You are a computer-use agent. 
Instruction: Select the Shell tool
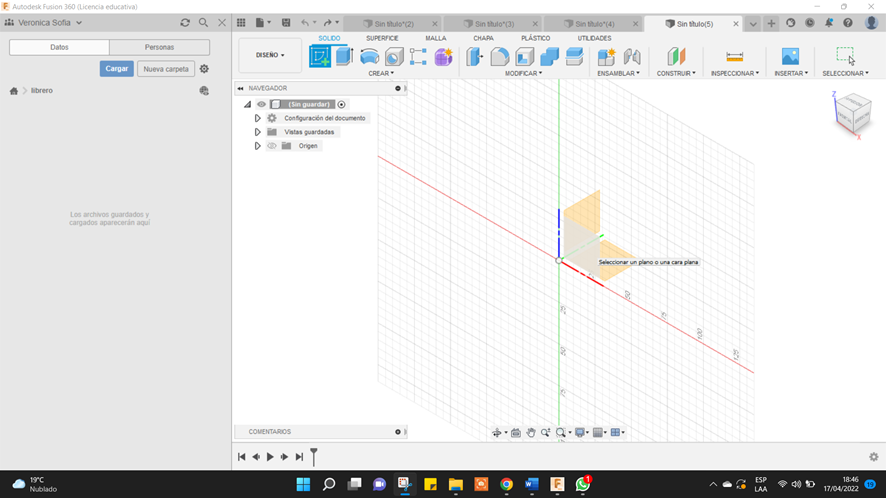524,57
